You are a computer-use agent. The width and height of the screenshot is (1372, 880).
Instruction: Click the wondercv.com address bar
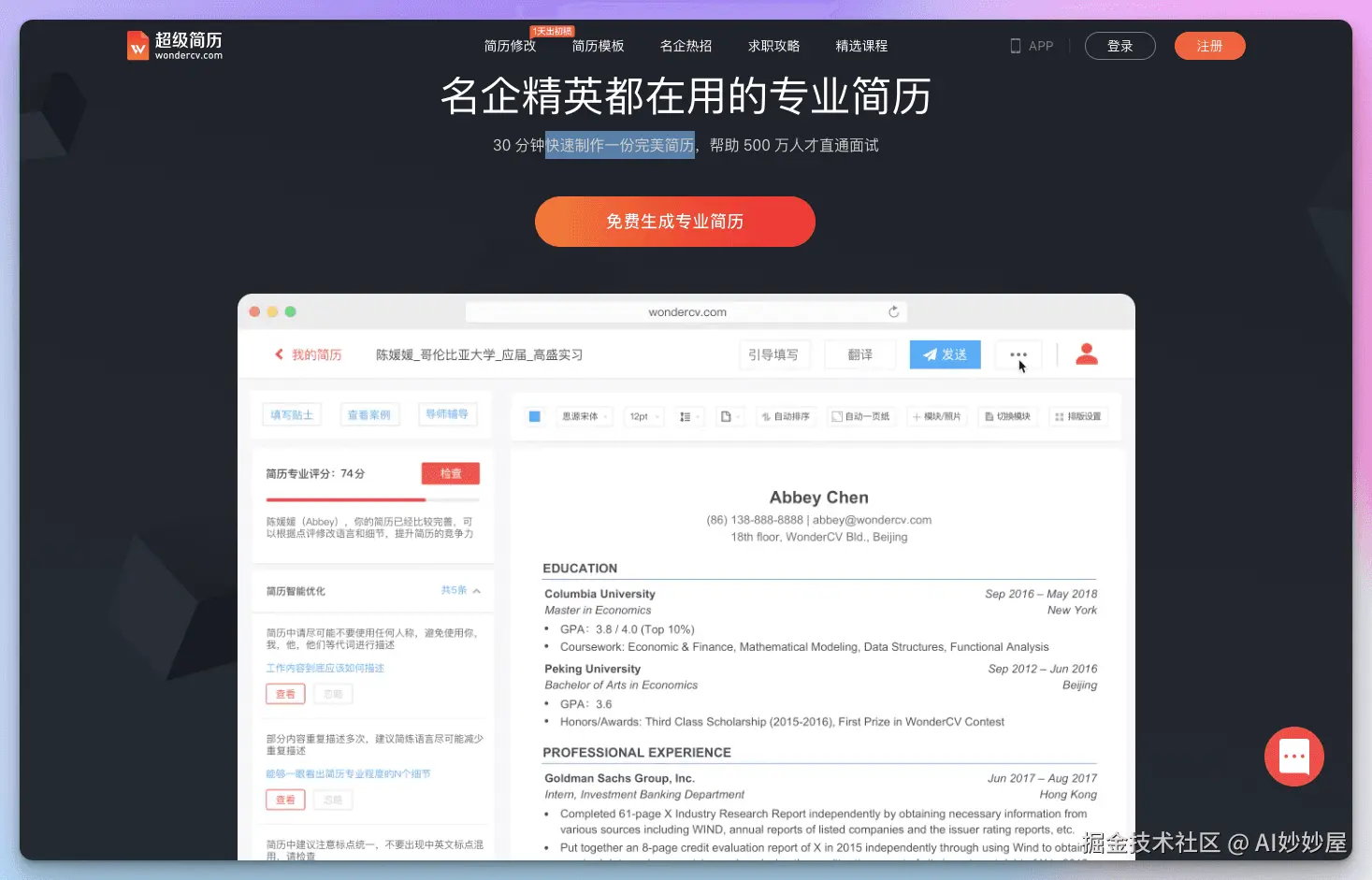pyautogui.click(x=686, y=311)
